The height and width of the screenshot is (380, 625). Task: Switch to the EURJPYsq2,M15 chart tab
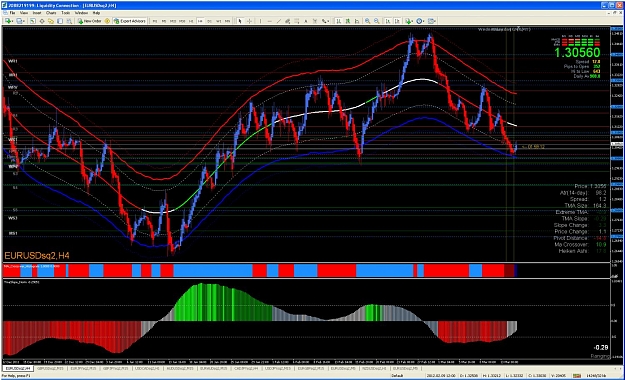tap(83, 369)
